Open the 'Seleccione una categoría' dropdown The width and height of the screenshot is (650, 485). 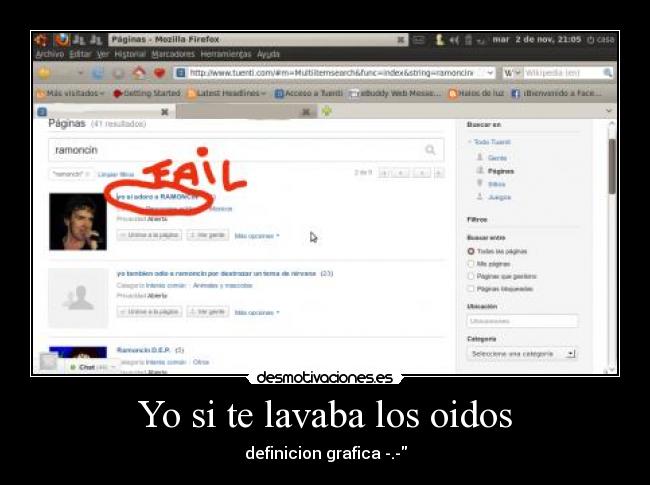click(522, 353)
